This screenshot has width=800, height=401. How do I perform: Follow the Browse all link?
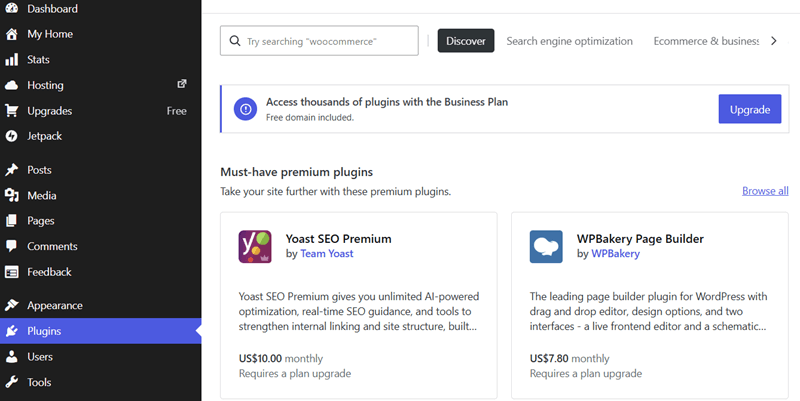pyautogui.click(x=765, y=191)
